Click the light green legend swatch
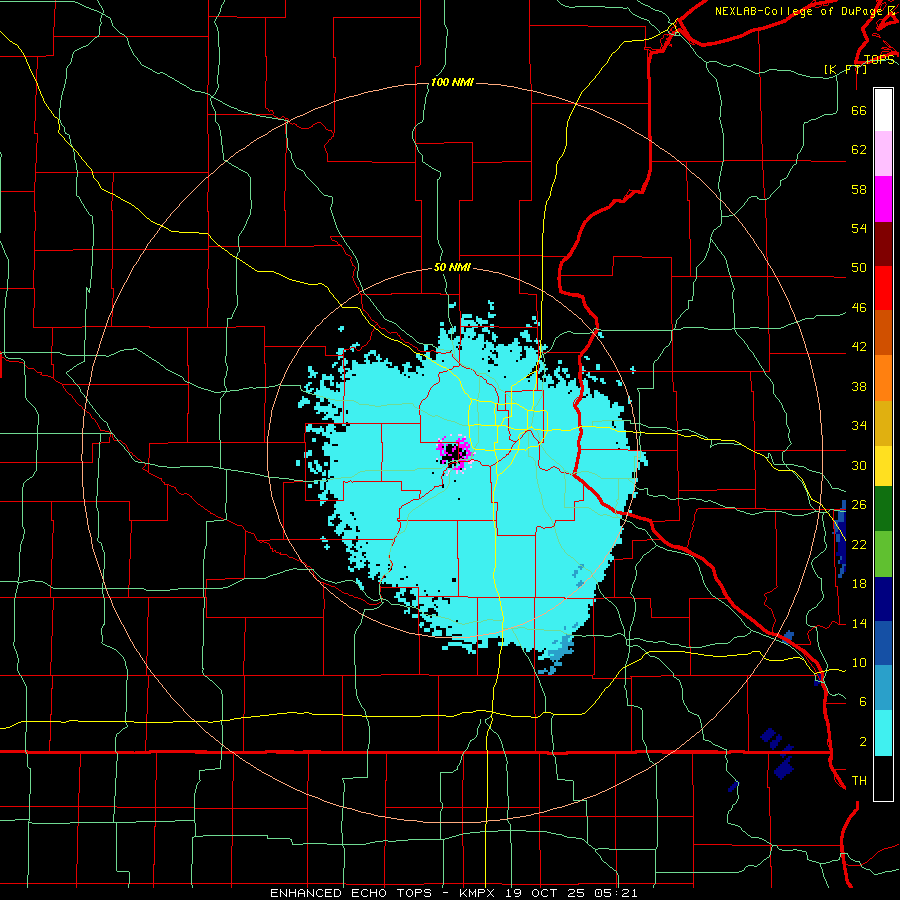The height and width of the screenshot is (900, 900). point(883,554)
